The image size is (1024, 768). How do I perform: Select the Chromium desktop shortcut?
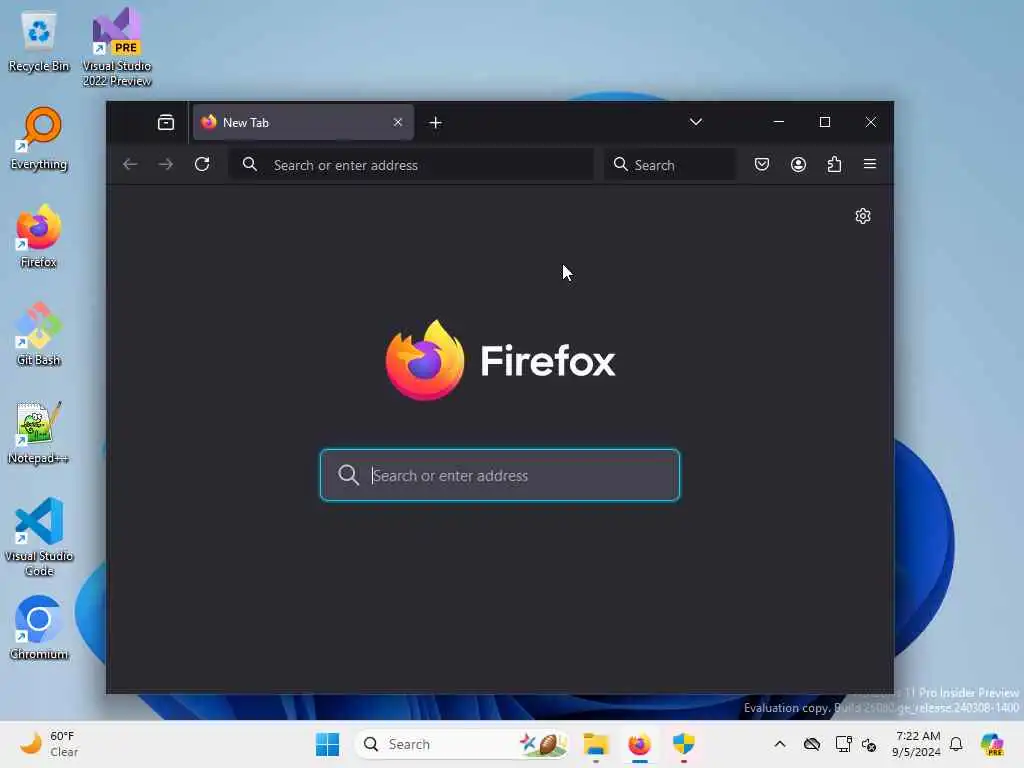coord(39,628)
